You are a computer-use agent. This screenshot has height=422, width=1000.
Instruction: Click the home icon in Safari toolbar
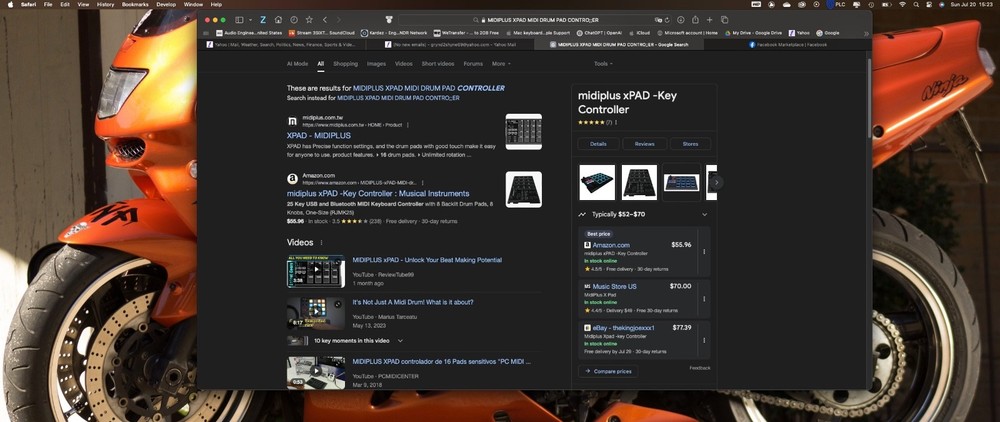pyautogui.click(x=278, y=19)
